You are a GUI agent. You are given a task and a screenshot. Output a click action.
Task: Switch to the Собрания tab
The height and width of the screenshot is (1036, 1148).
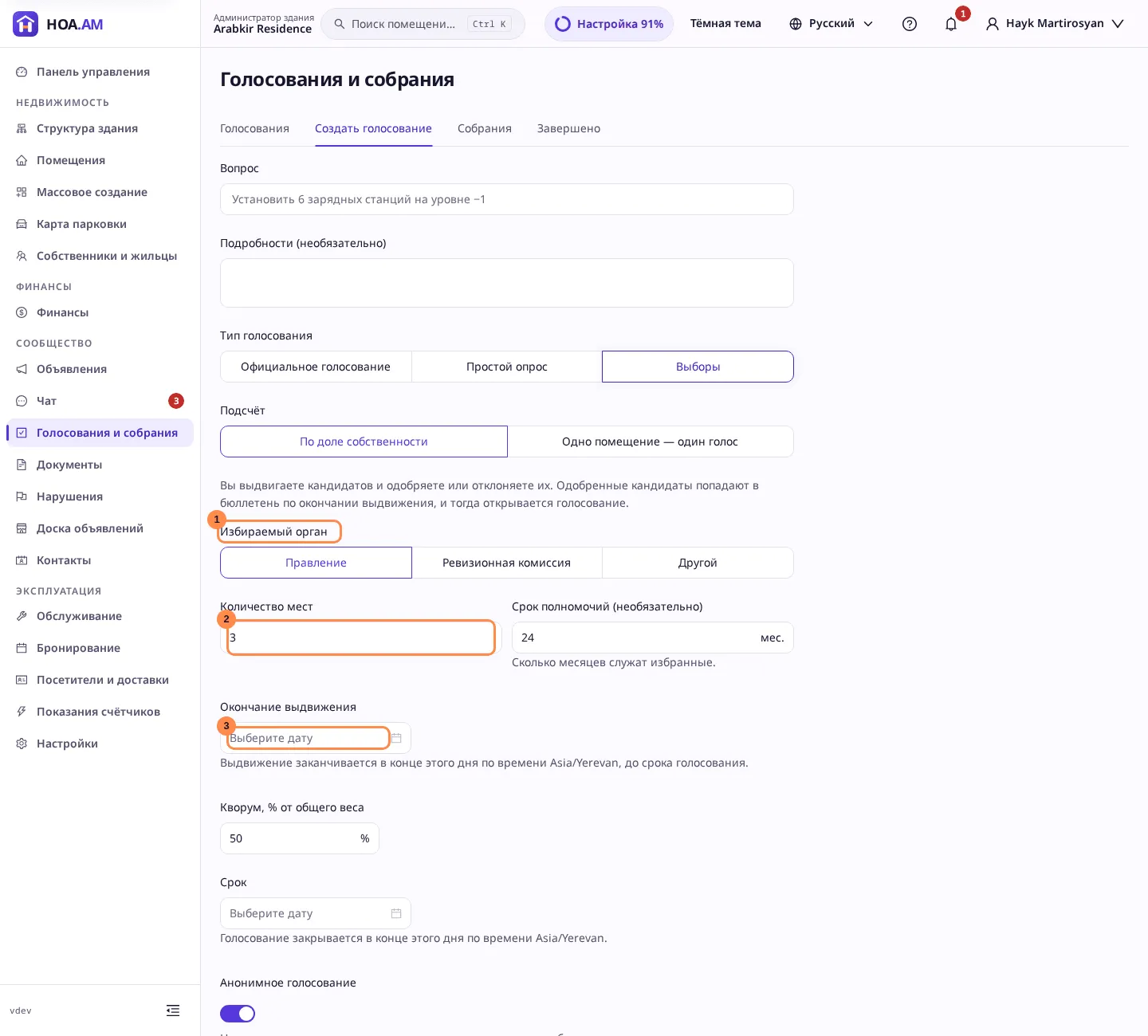point(485,128)
